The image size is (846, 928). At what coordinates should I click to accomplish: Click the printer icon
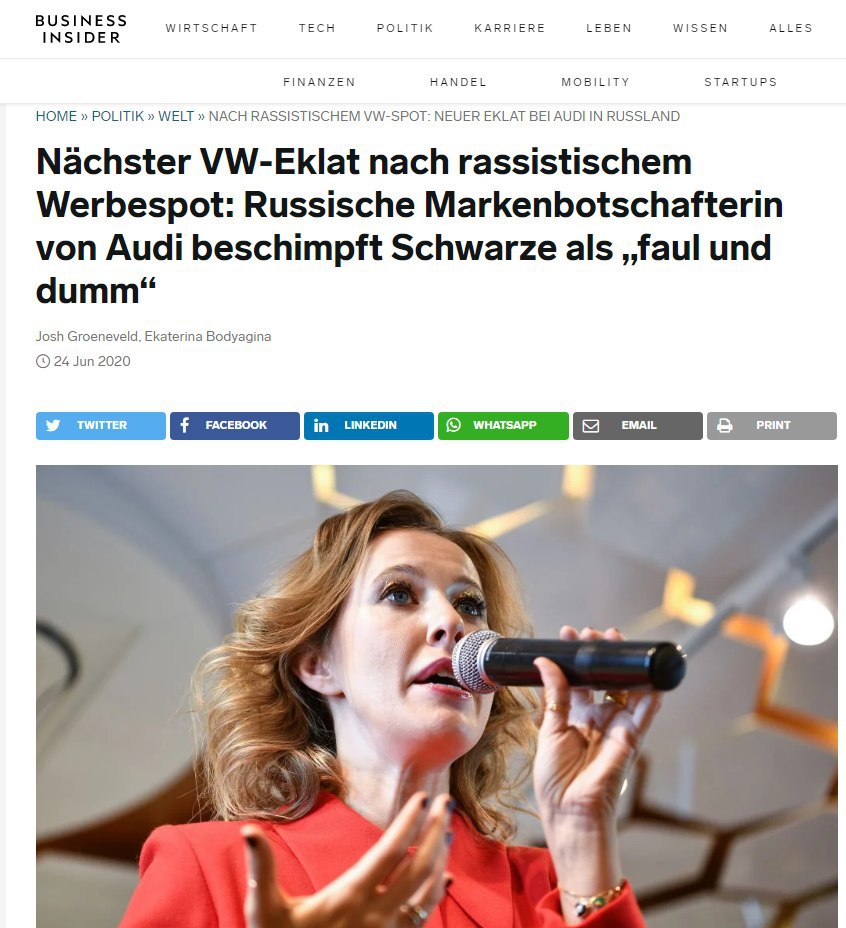(x=725, y=426)
